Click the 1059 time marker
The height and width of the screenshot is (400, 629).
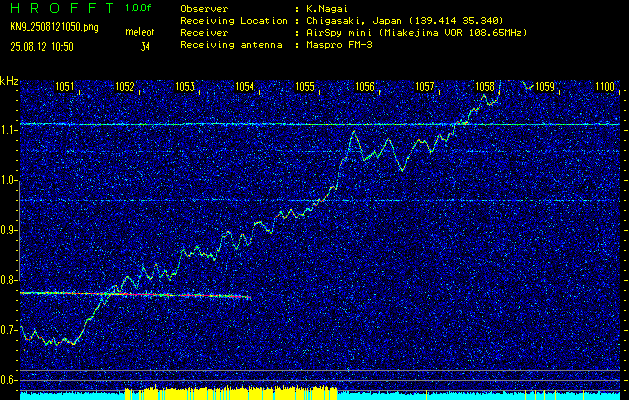pyautogui.click(x=545, y=86)
